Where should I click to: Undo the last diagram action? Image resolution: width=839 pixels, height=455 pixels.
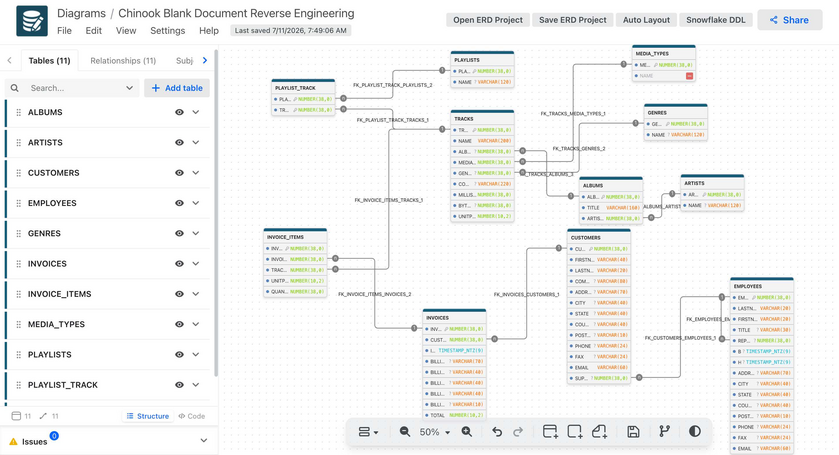point(497,431)
